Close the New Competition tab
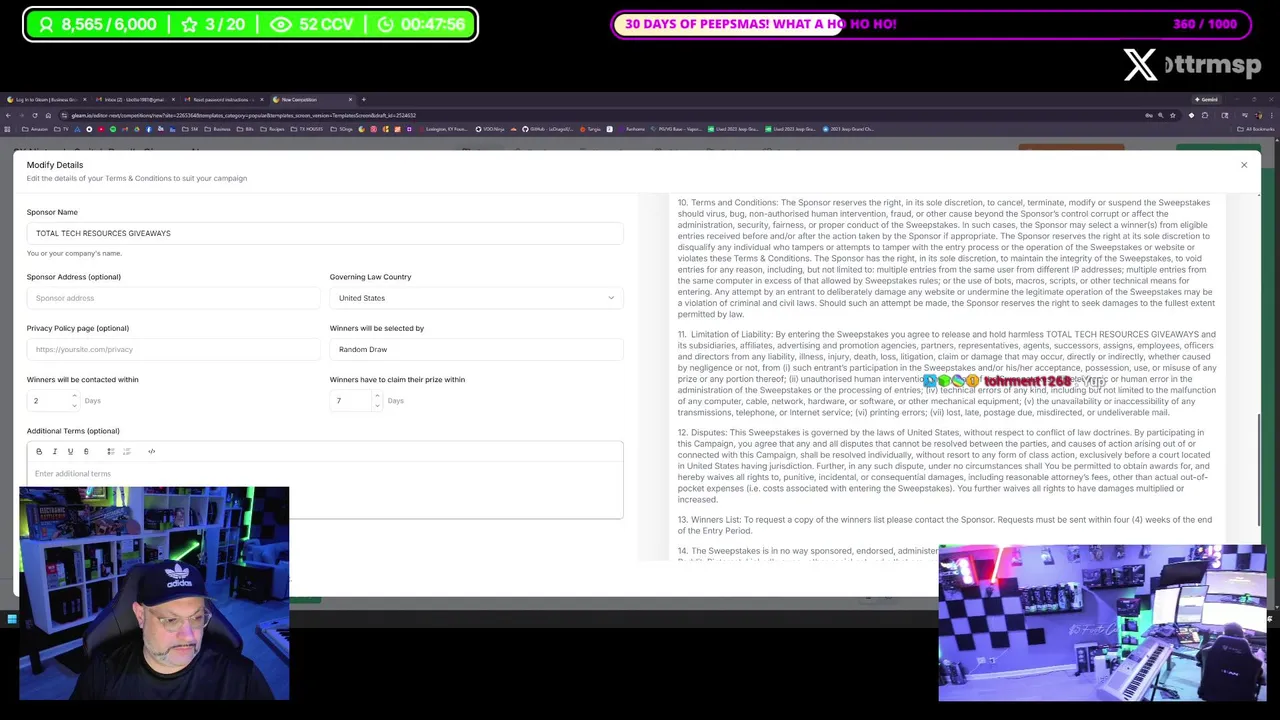This screenshot has width=1280, height=720. [x=350, y=99]
